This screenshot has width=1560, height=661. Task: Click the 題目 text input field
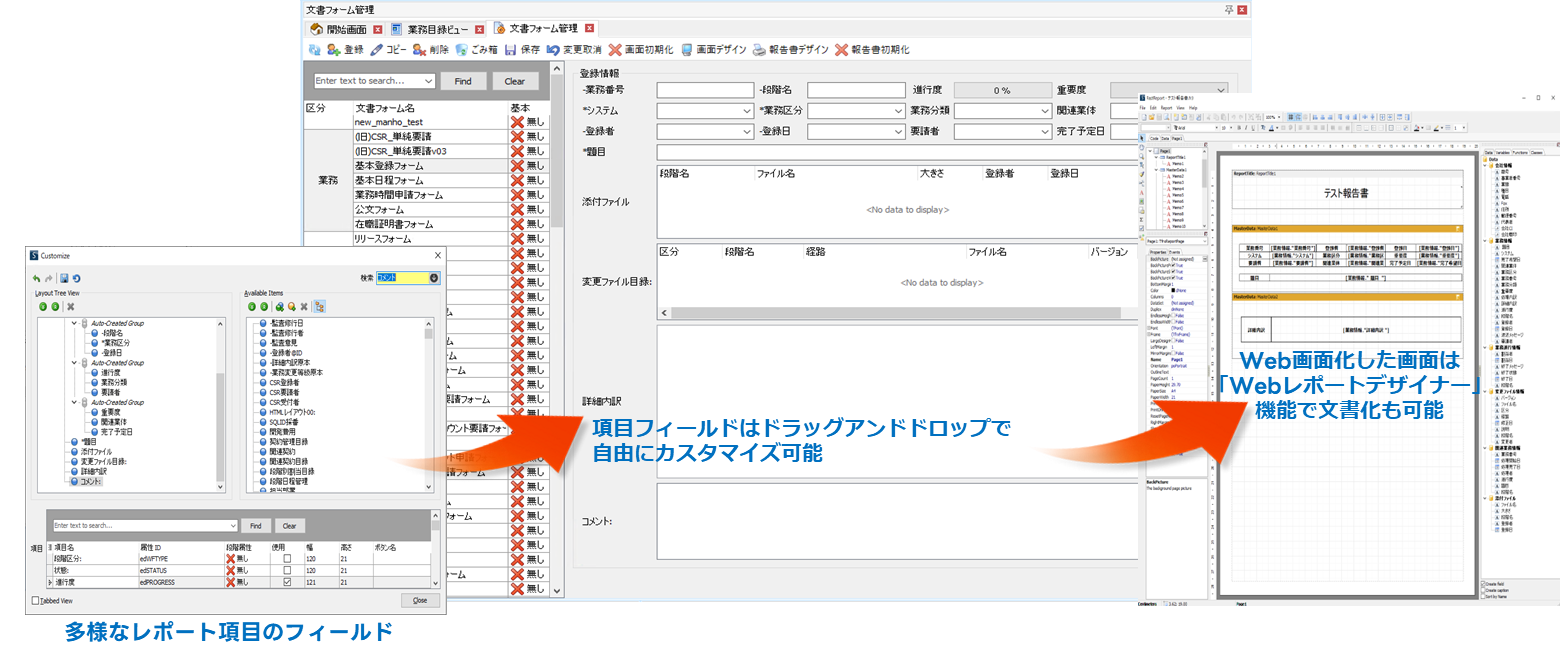coord(900,152)
